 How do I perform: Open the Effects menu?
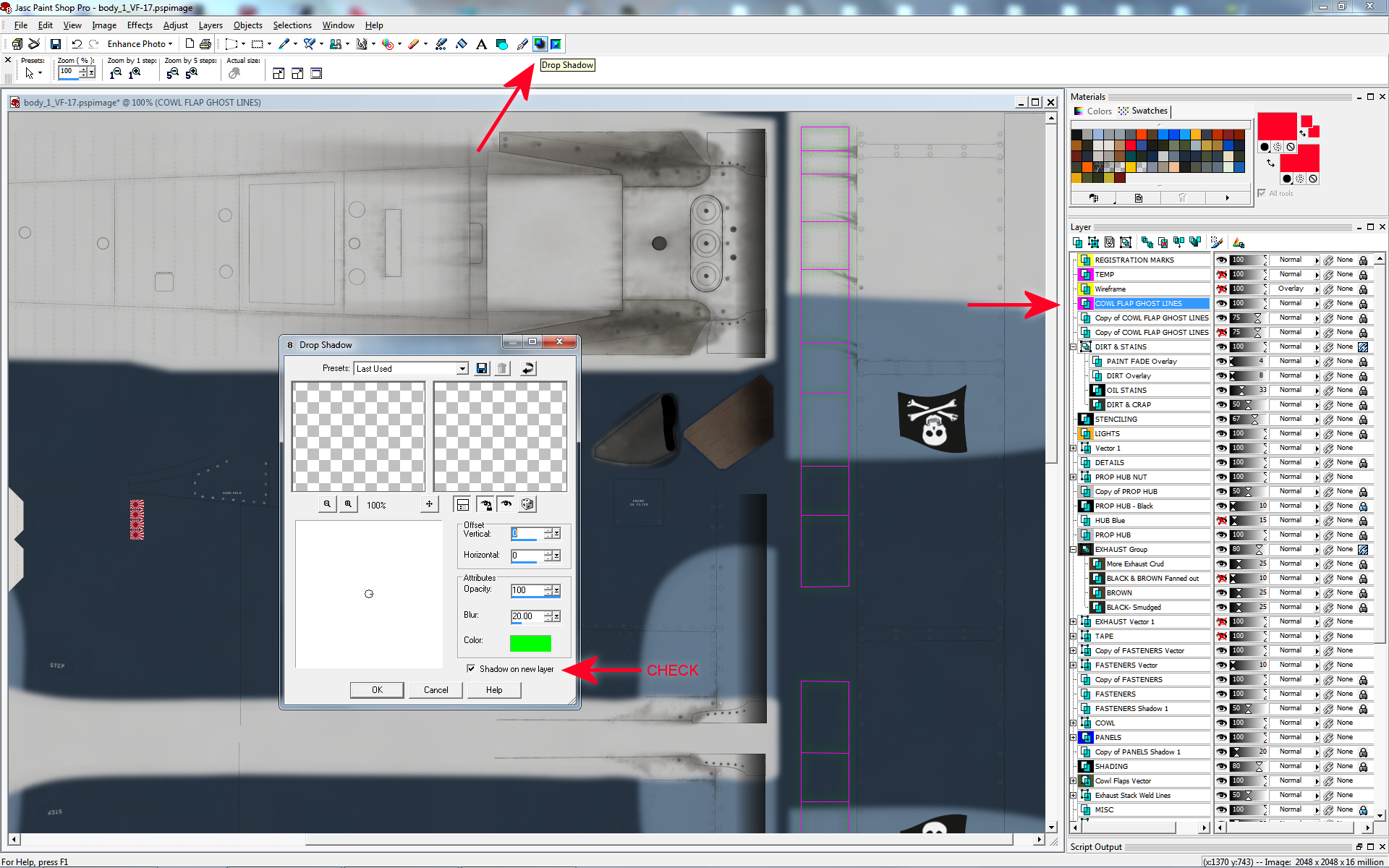pyautogui.click(x=140, y=25)
